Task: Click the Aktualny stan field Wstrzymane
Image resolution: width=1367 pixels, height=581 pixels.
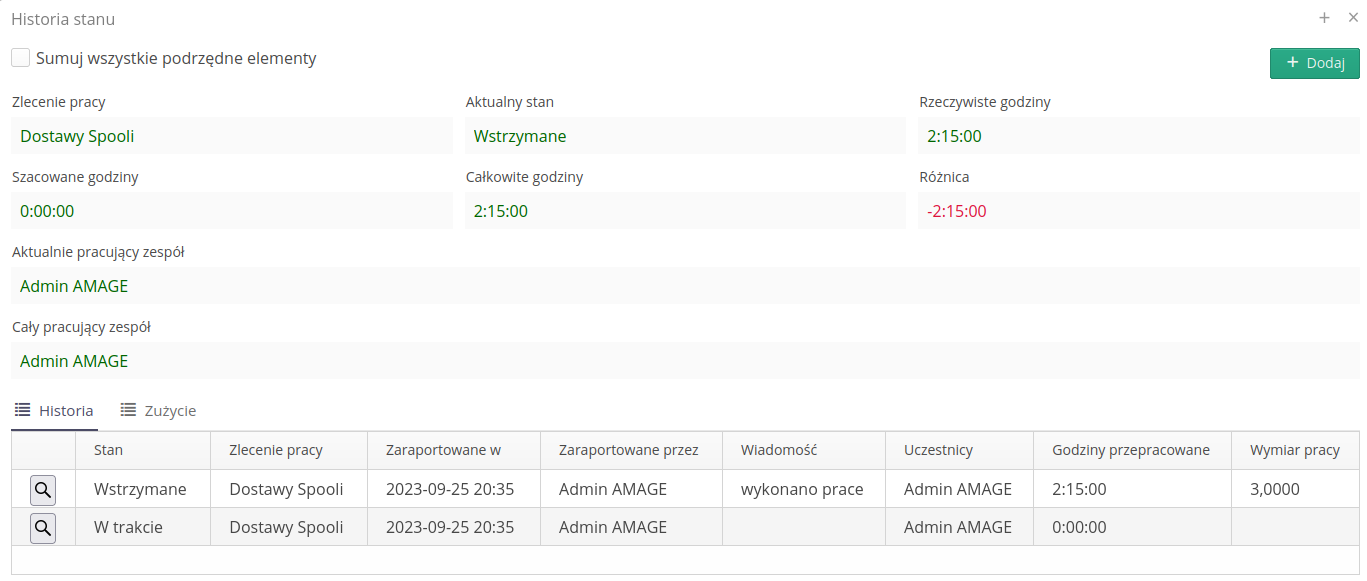Action: [685, 136]
